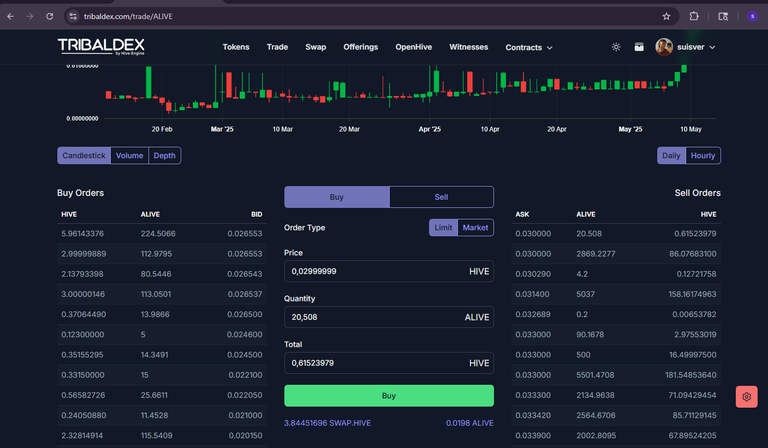Screen dimensions: 768x448
Task: Select sell order with ask 0.032689
Action: click(616, 314)
